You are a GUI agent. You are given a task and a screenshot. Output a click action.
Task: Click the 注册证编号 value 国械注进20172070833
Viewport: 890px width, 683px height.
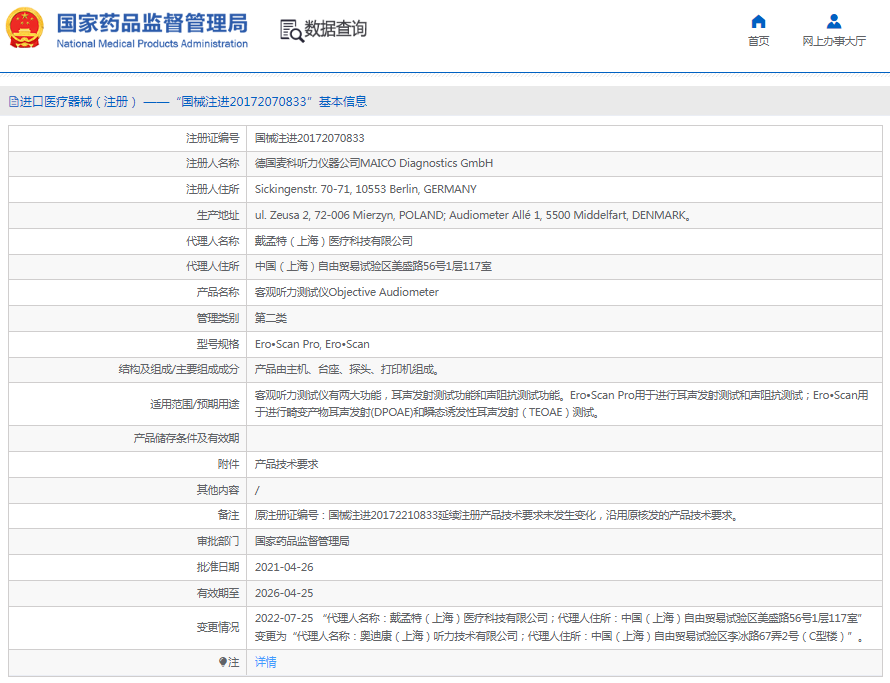310,138
